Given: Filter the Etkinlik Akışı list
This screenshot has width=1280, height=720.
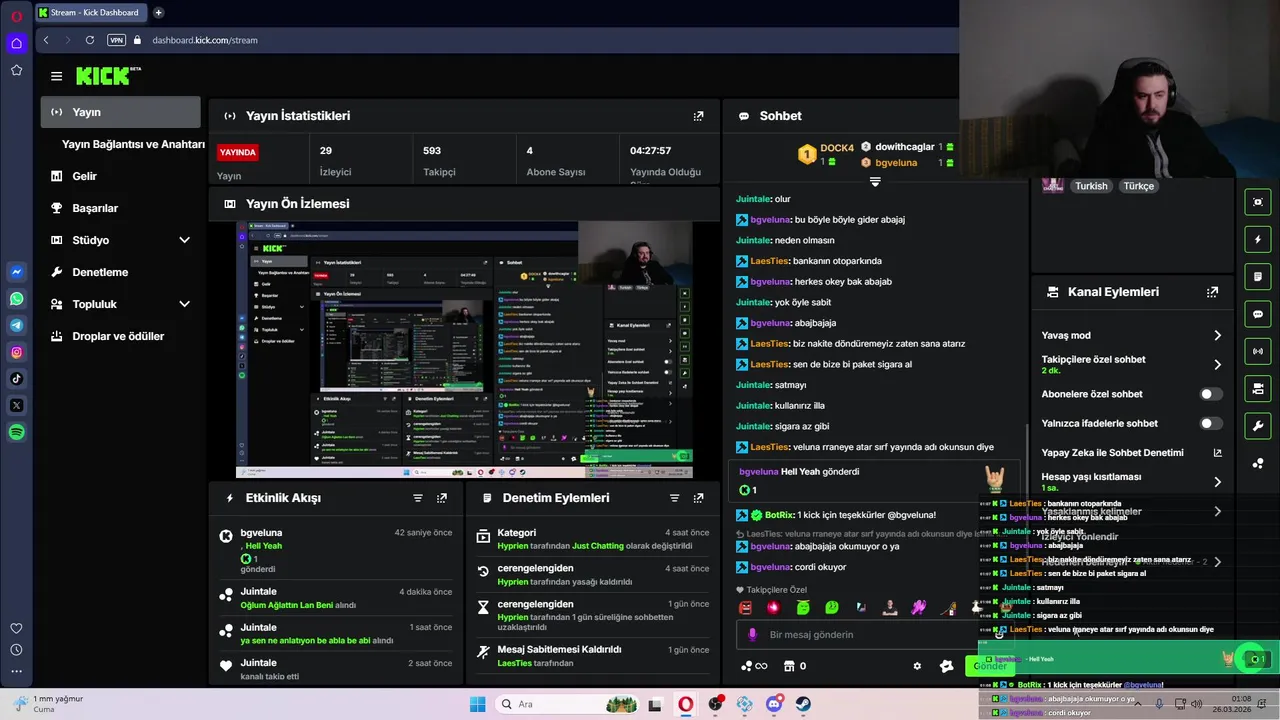Looking at the screenshot, I should (x=418, y=498).
